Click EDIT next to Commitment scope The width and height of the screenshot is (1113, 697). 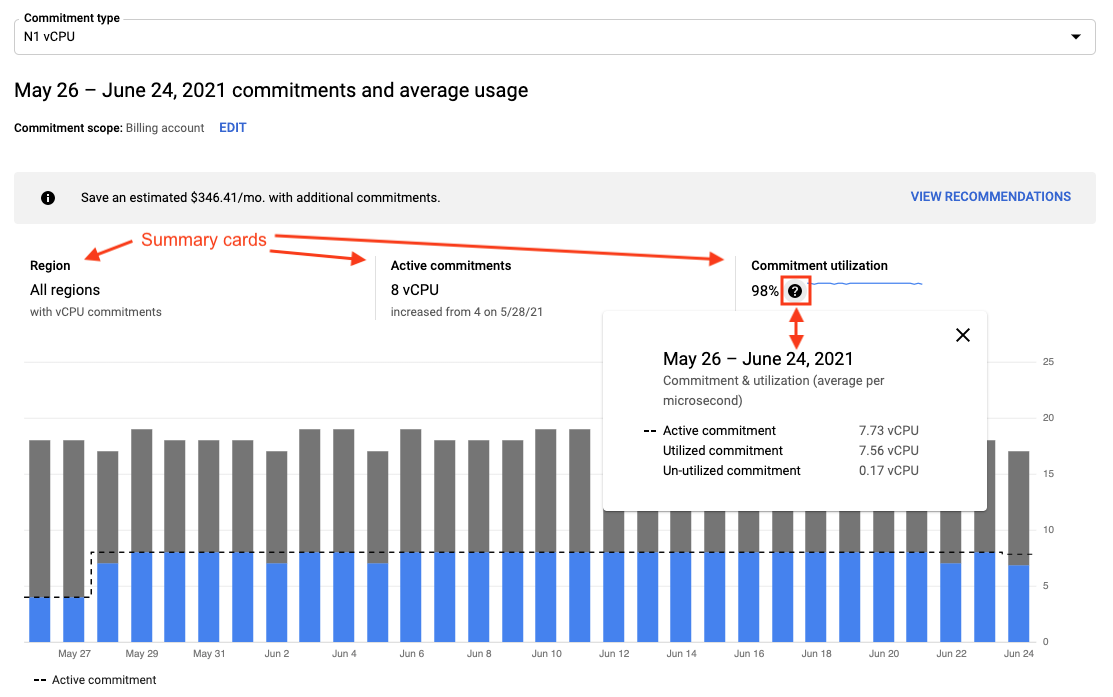point(232,128)
